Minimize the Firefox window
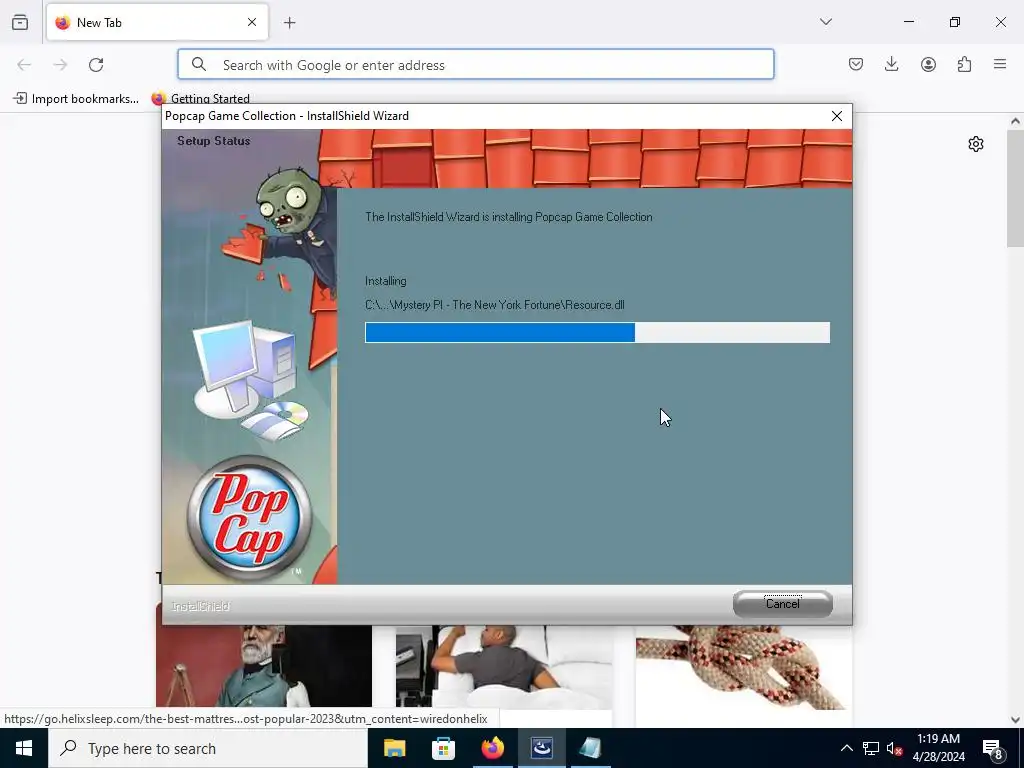1024x768 pixels. [908, 22]
